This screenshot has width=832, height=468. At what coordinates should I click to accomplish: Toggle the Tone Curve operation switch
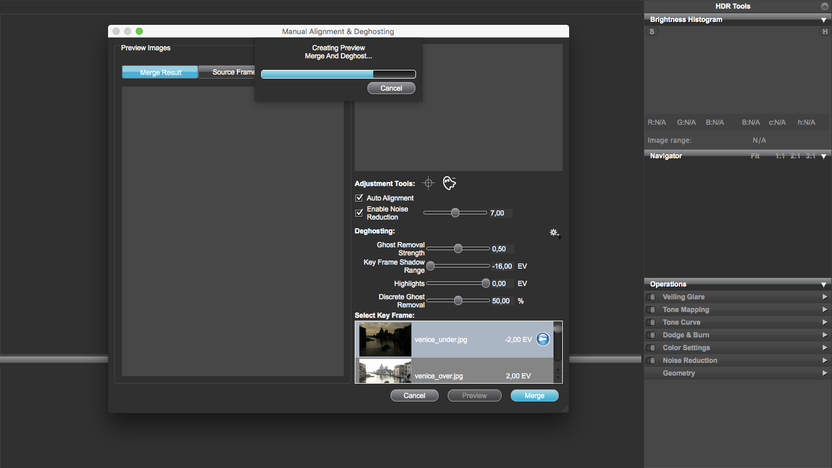click(x=652, y=323)
